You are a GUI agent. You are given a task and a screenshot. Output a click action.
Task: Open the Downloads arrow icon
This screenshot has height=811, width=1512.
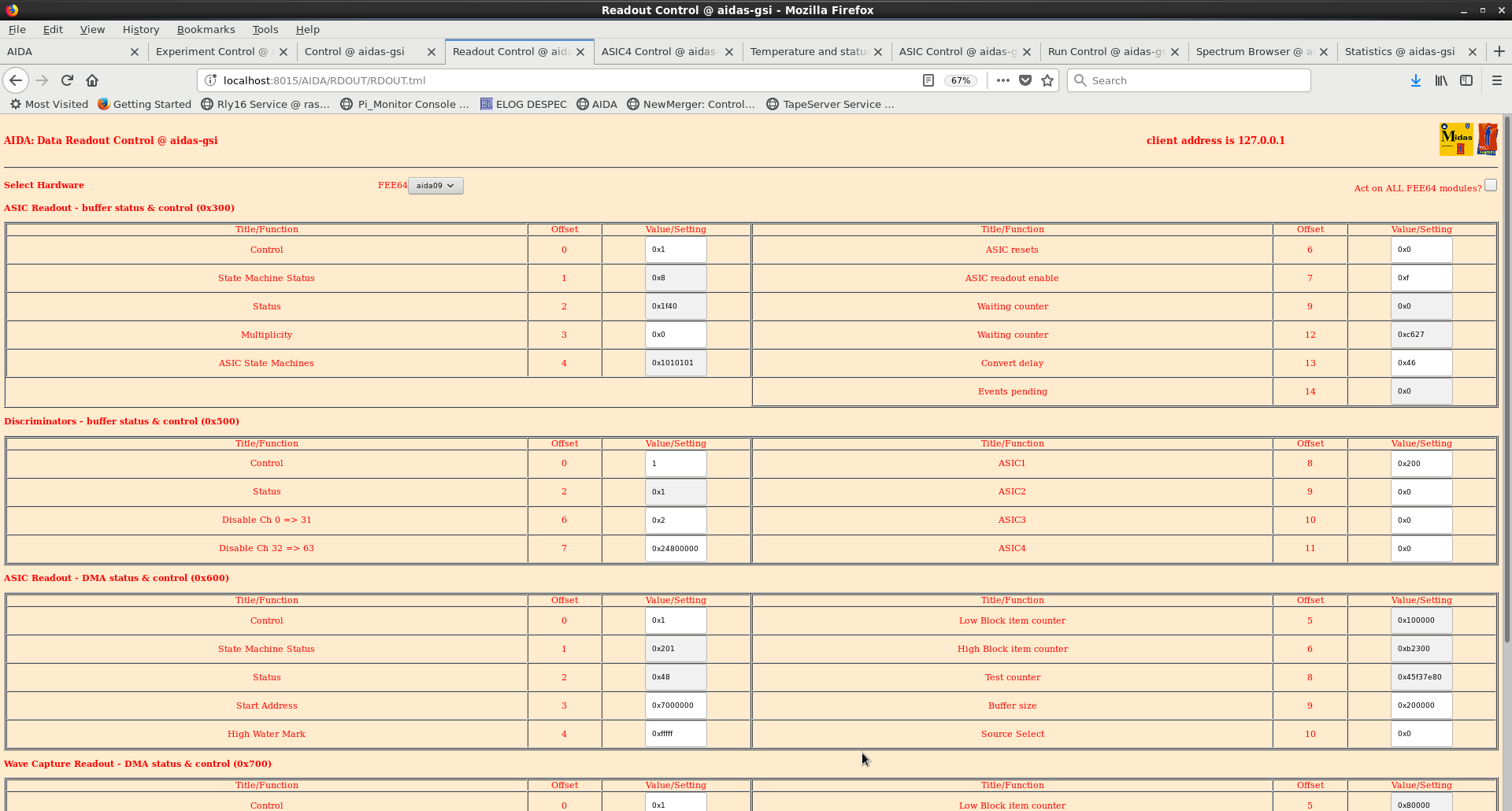[x=1415, y=80]
